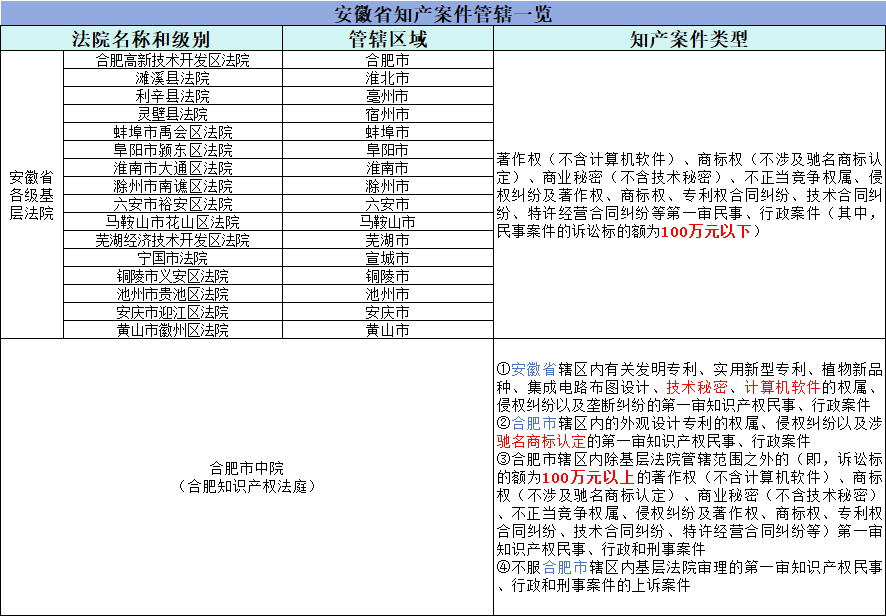Select the 黄山市徽州区法院 cell
Image resolution: width=886 pixels, height=616 pixels.
pos(172,330)
